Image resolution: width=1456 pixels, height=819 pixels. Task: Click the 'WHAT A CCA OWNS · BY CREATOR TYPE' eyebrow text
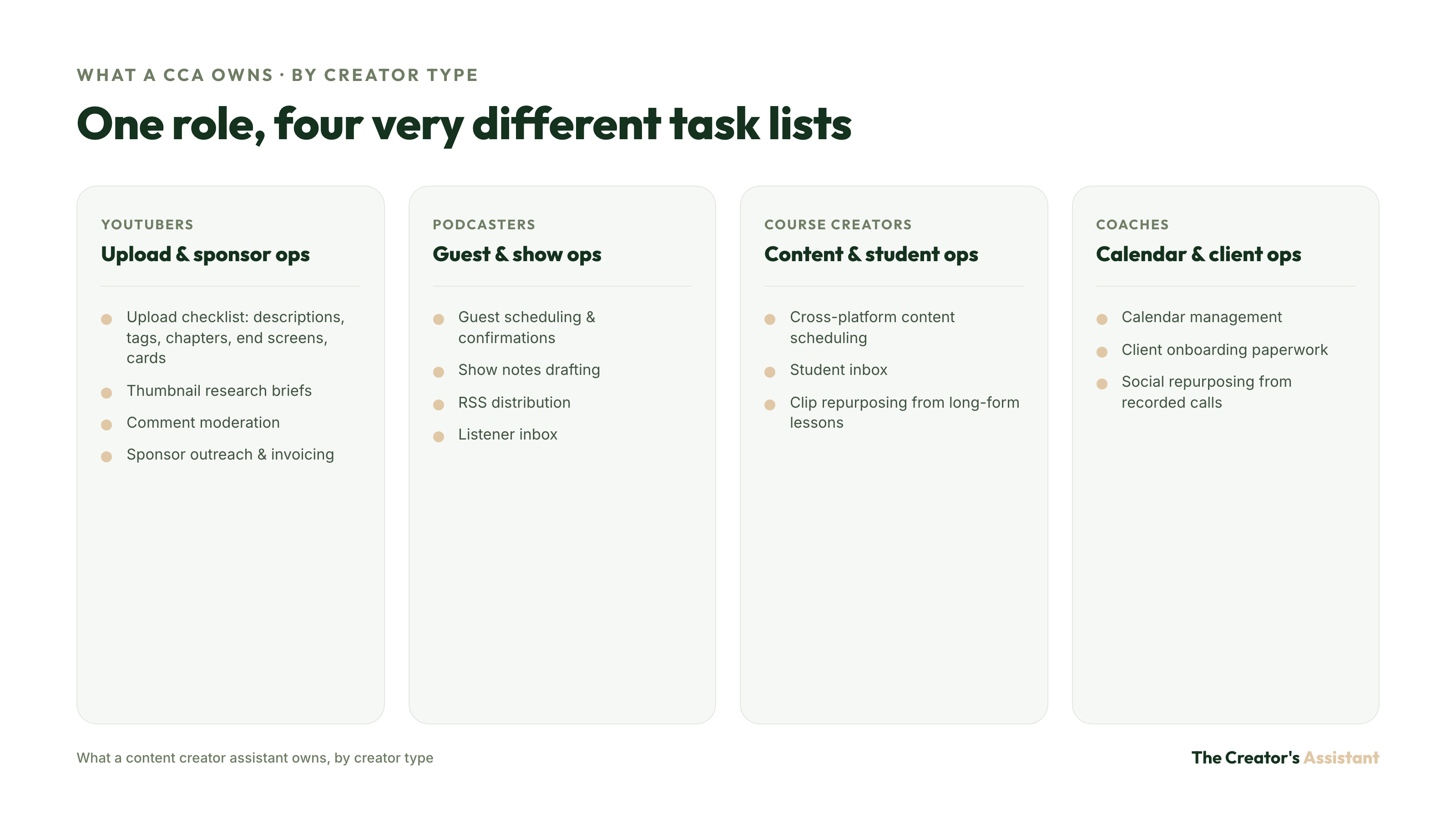[278, 75]
